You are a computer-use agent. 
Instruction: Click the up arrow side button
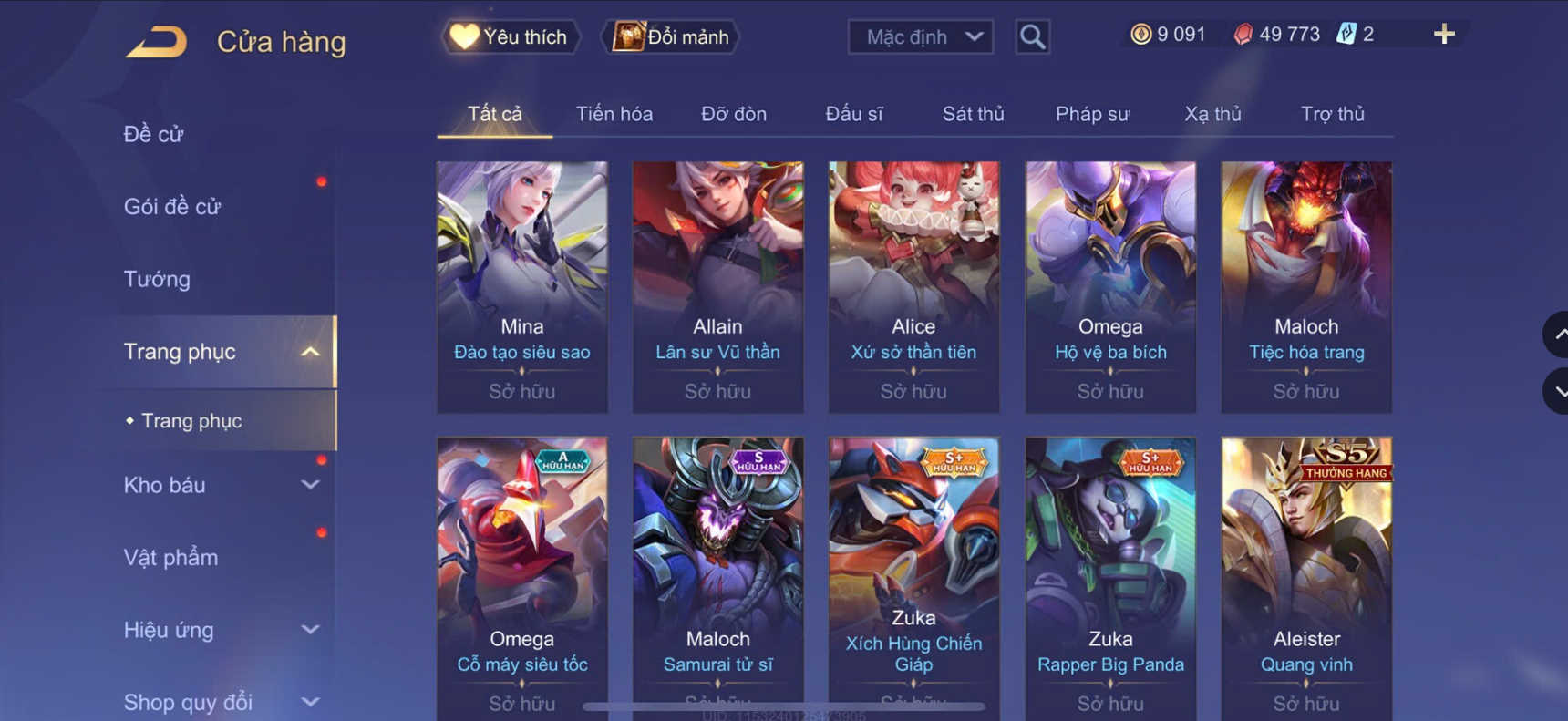(x=1557, y=335)
